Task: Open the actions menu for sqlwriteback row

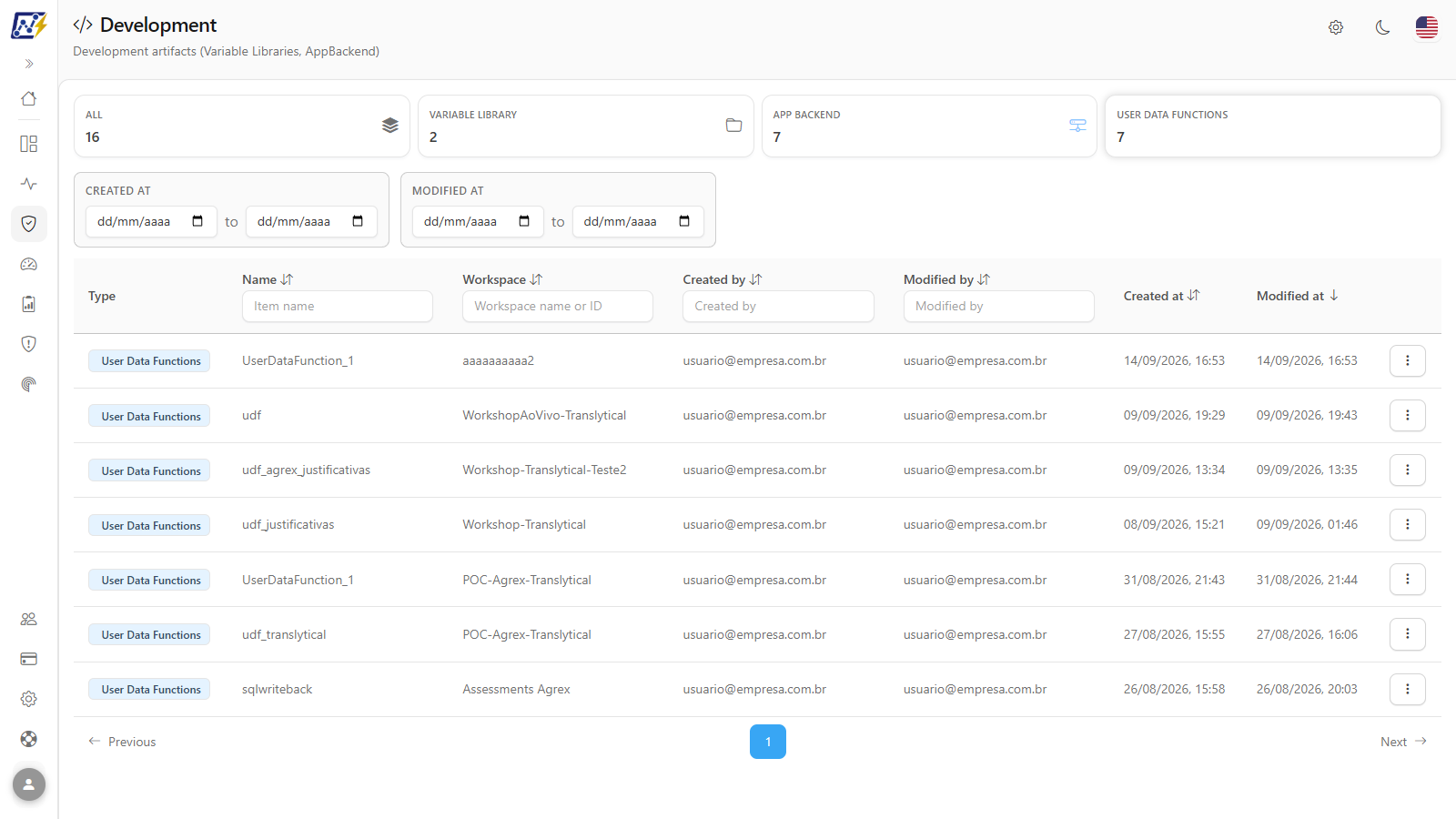Action: pos(1408,689)
